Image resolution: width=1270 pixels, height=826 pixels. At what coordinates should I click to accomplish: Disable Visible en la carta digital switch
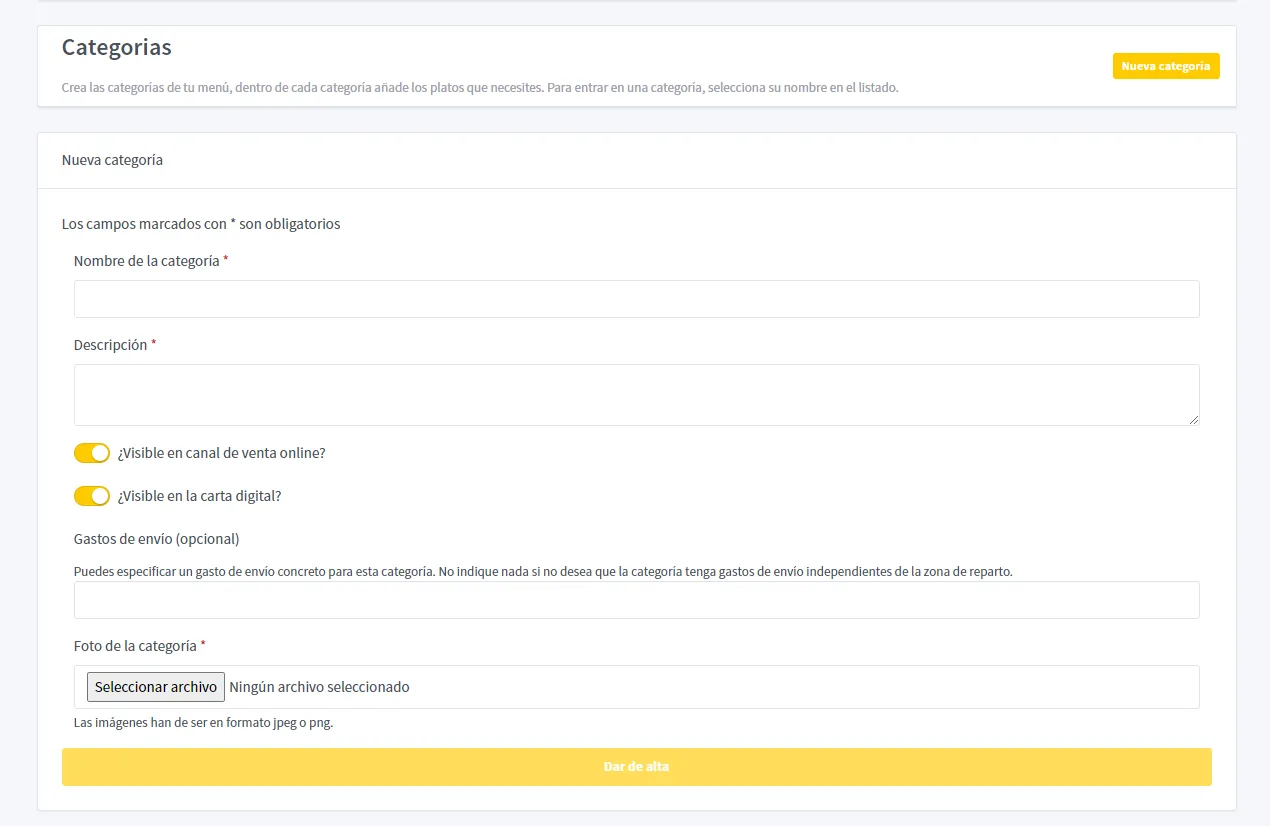point(92,496)
